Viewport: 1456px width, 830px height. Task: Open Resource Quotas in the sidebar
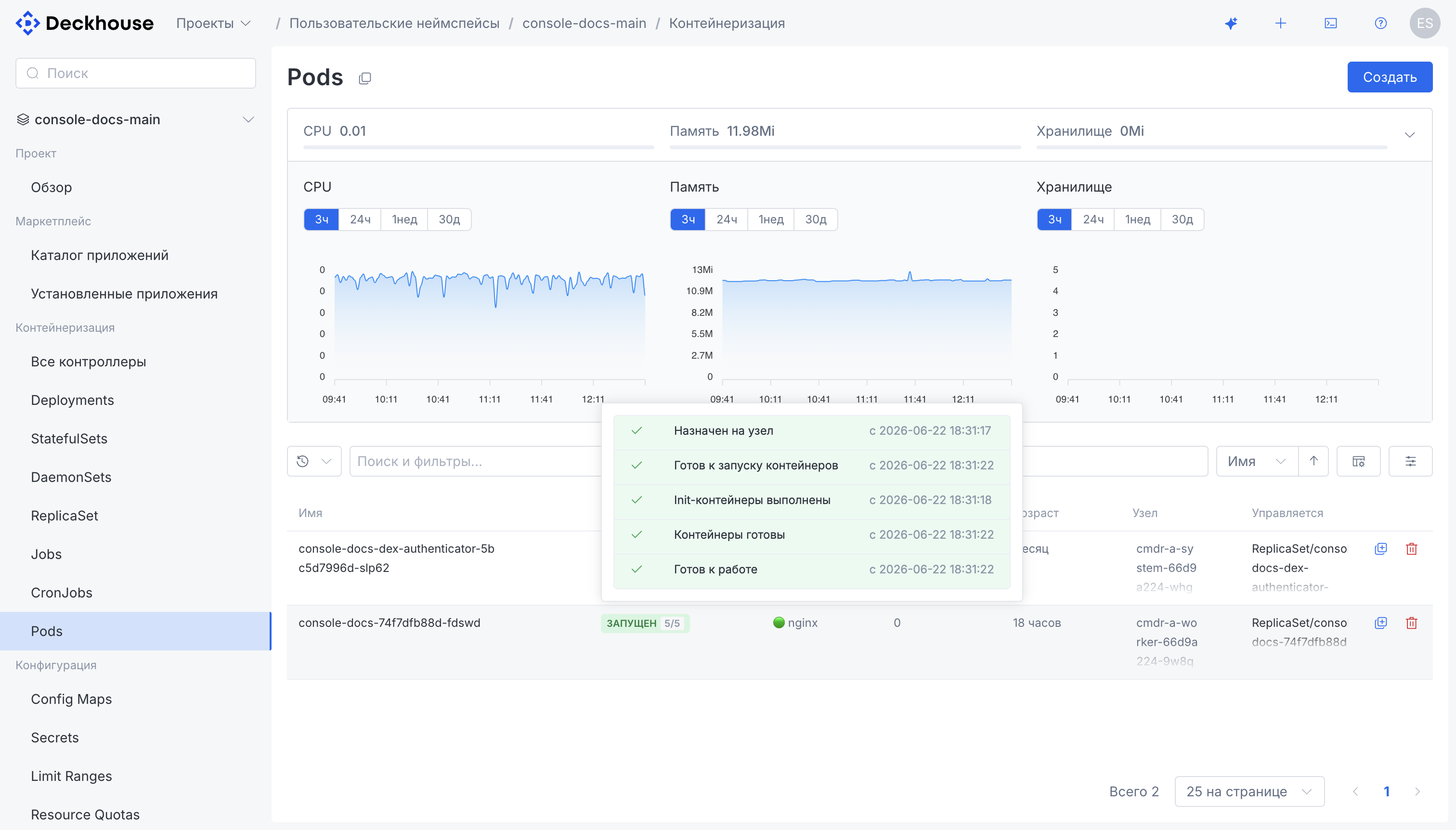(85, 814)
